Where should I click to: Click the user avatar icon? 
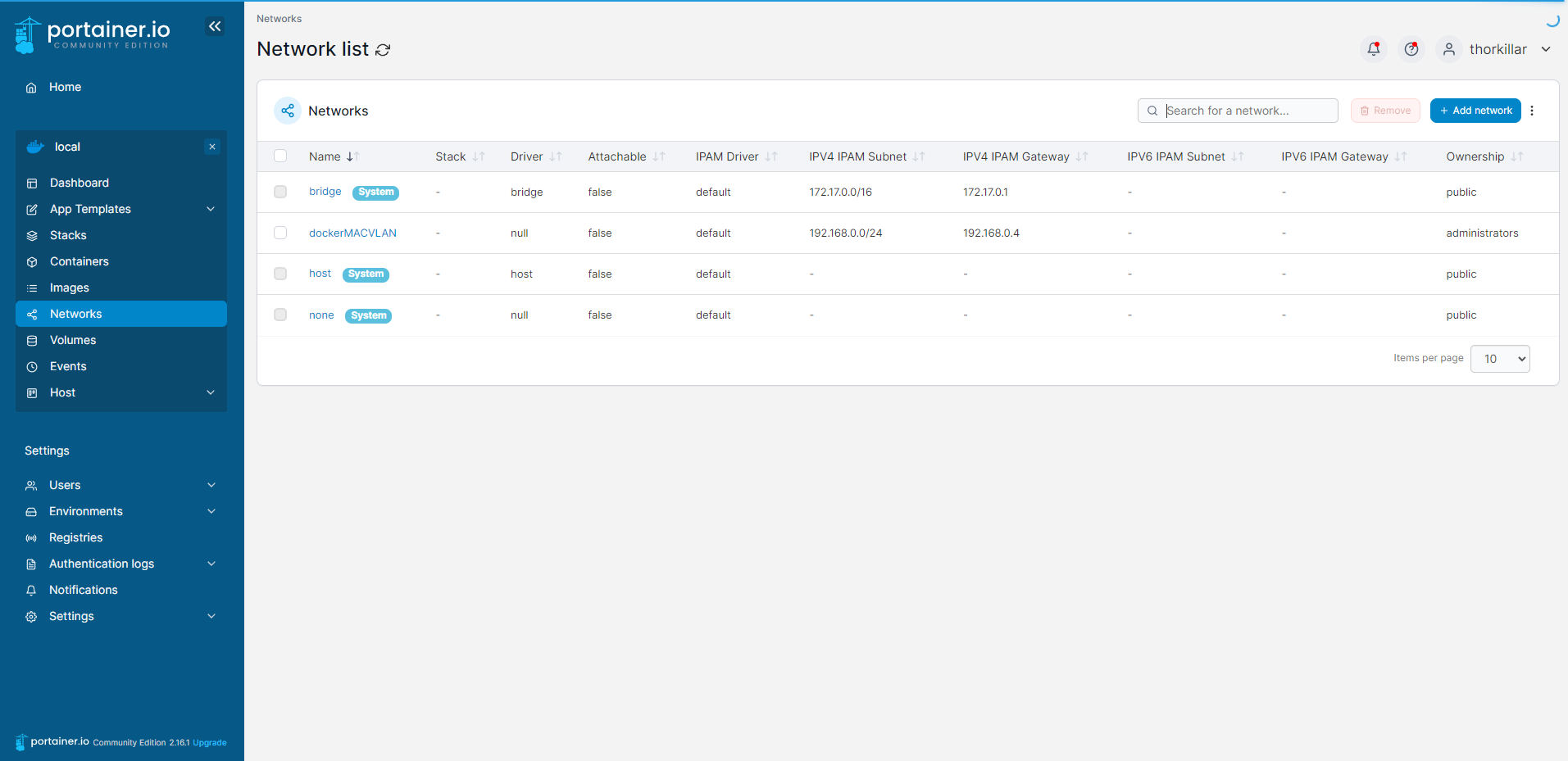tap(1449, 49)
